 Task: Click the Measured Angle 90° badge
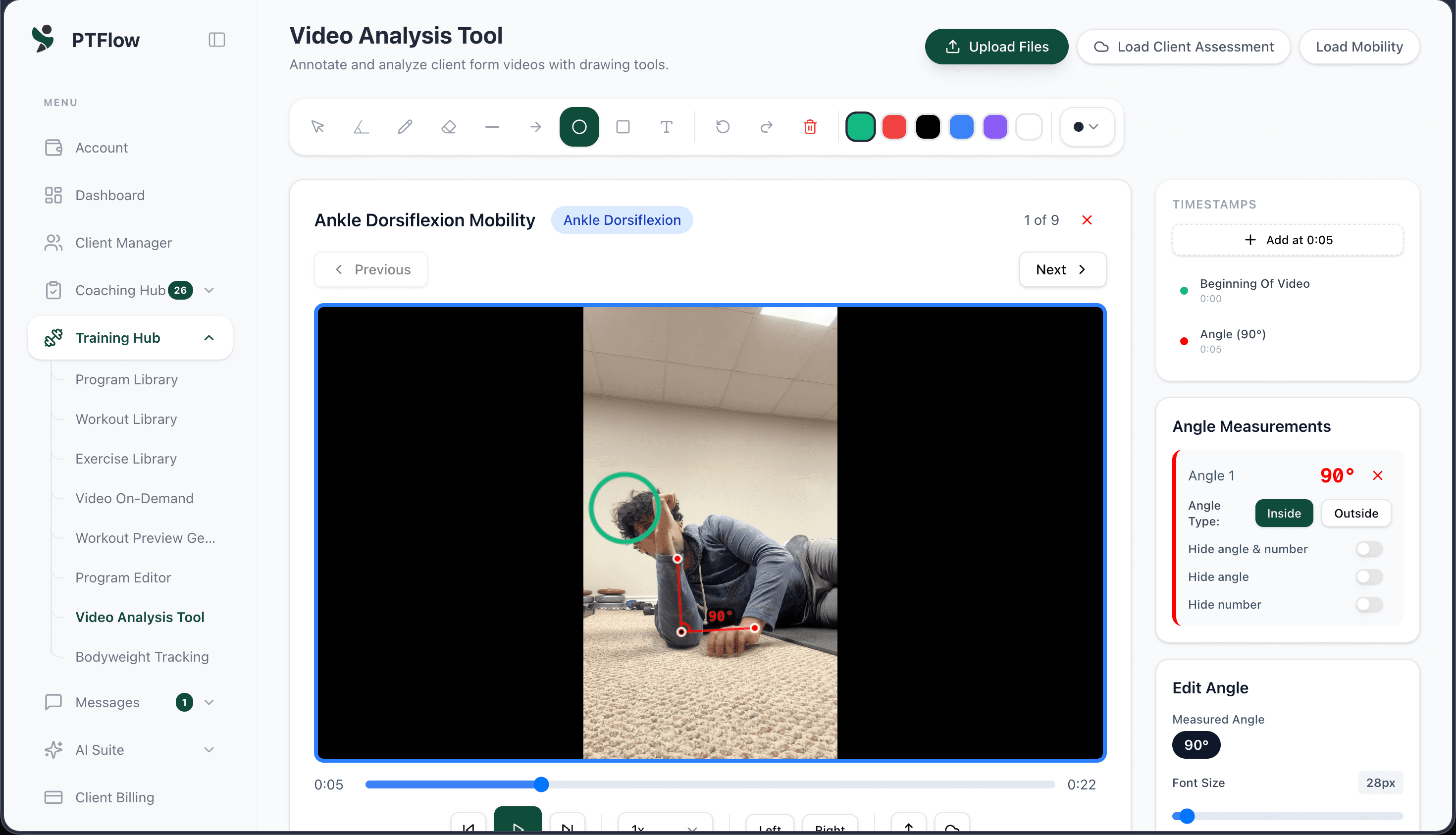1196,745
